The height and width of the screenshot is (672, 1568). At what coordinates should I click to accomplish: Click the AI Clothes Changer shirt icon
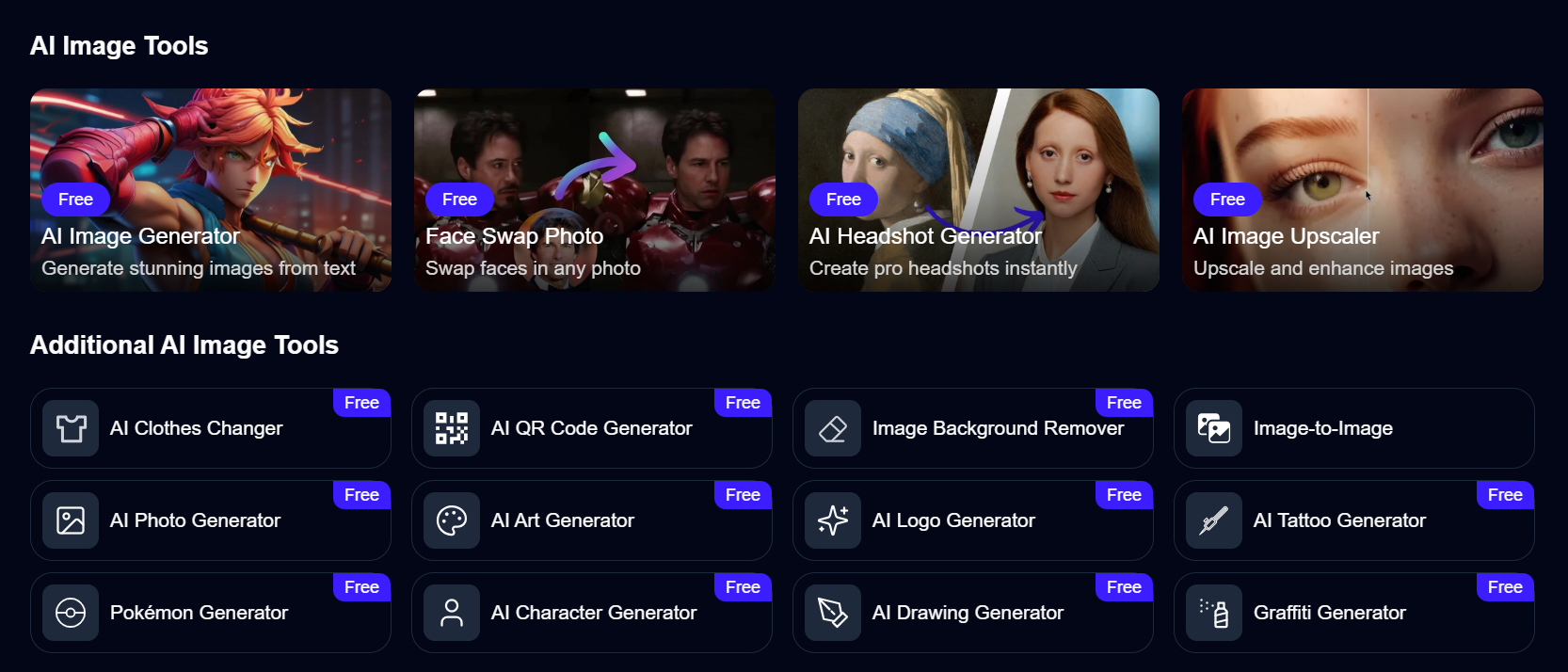coord(71,428)
